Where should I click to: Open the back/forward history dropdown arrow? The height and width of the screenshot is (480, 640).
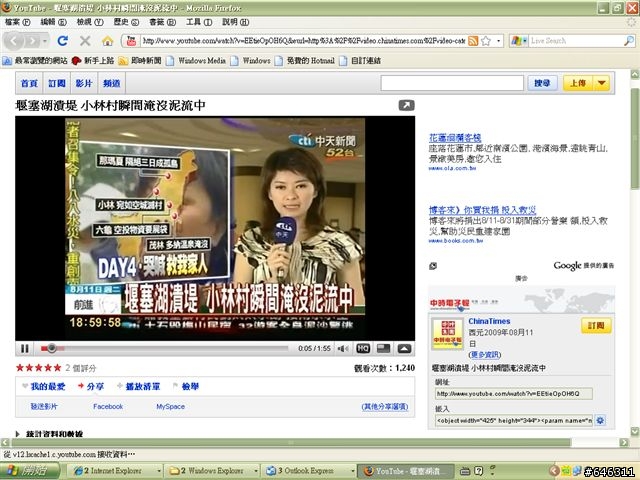[45, 41]
